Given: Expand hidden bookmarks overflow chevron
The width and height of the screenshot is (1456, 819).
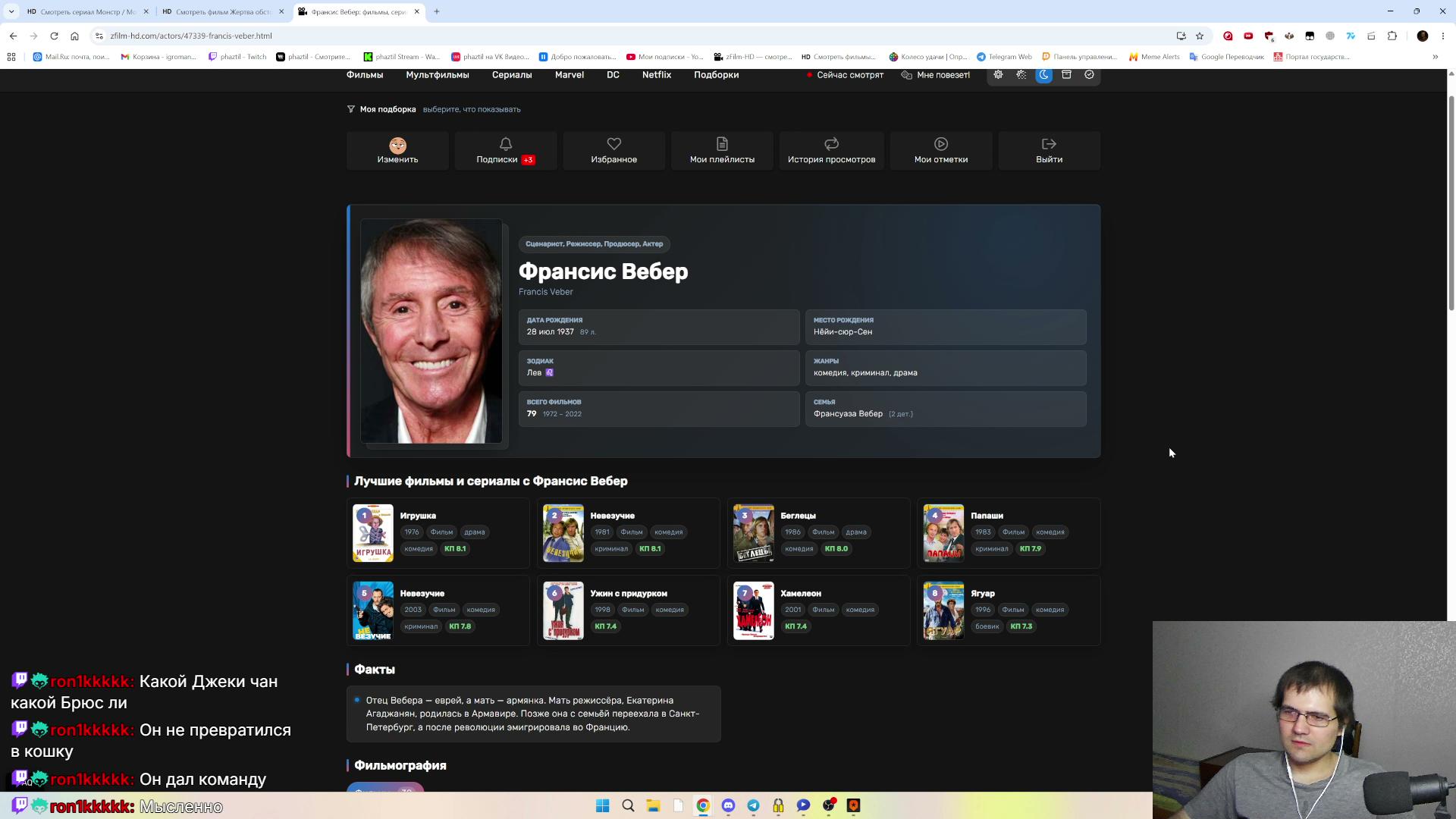Looking at the screenshot, I should pyautogui.click(x=1435, y=57).
